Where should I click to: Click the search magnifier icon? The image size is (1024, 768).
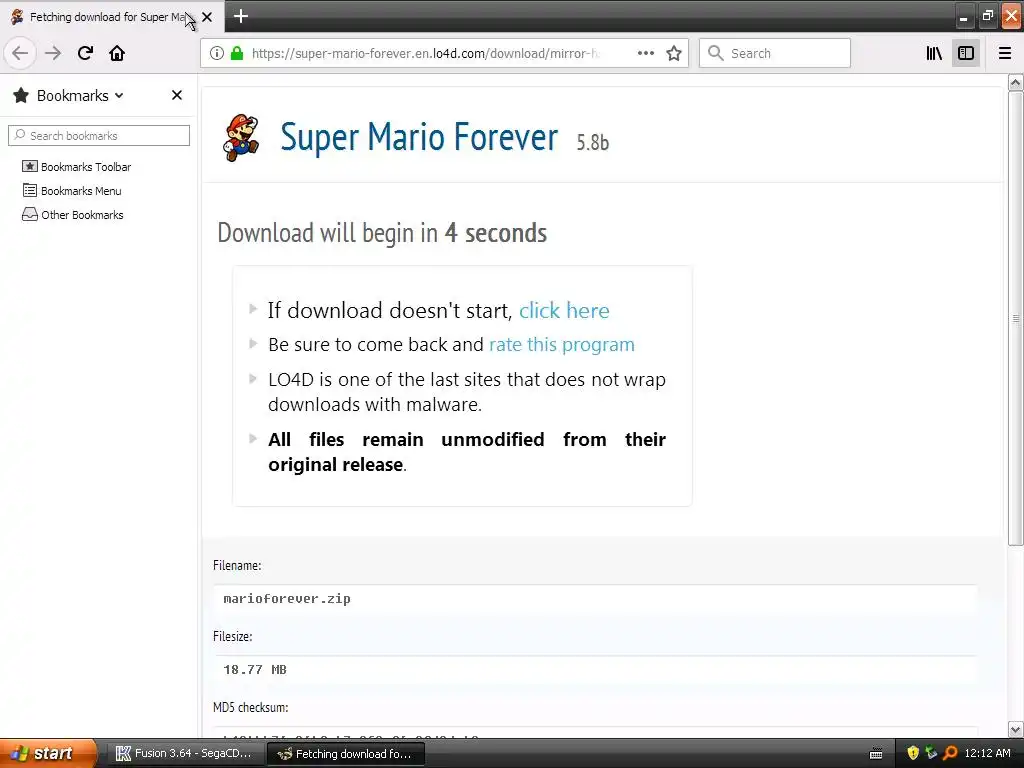pyautogui.click(x=716, y=53)
